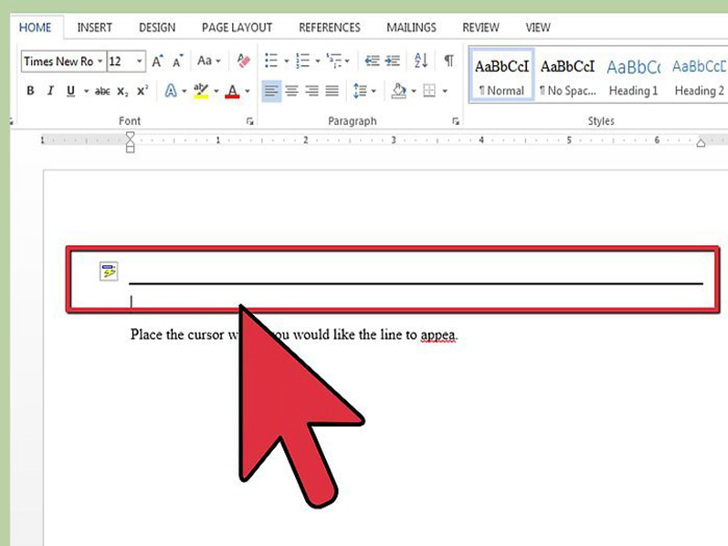Open the PAGE LAYOUT tab
Viewport: 728px width, 546px height.
coord(237,28)
